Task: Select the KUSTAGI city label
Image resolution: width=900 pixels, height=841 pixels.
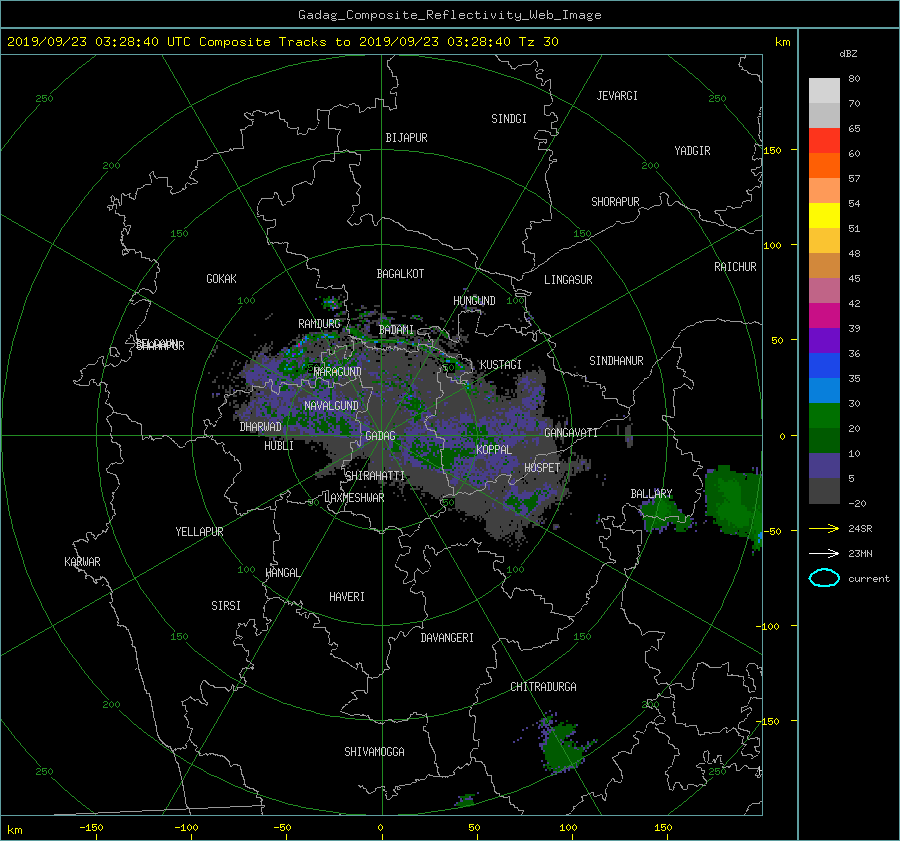Action: 501,365
